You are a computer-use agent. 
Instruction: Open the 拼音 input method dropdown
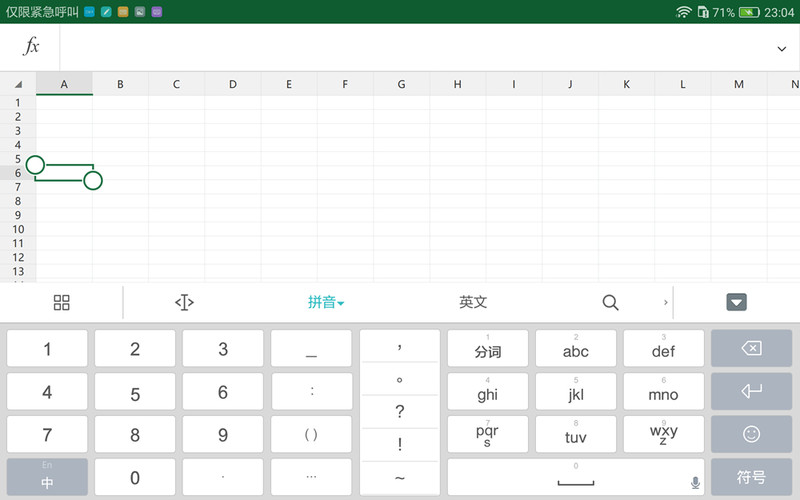pyautogui.click(x=326, y=303)
